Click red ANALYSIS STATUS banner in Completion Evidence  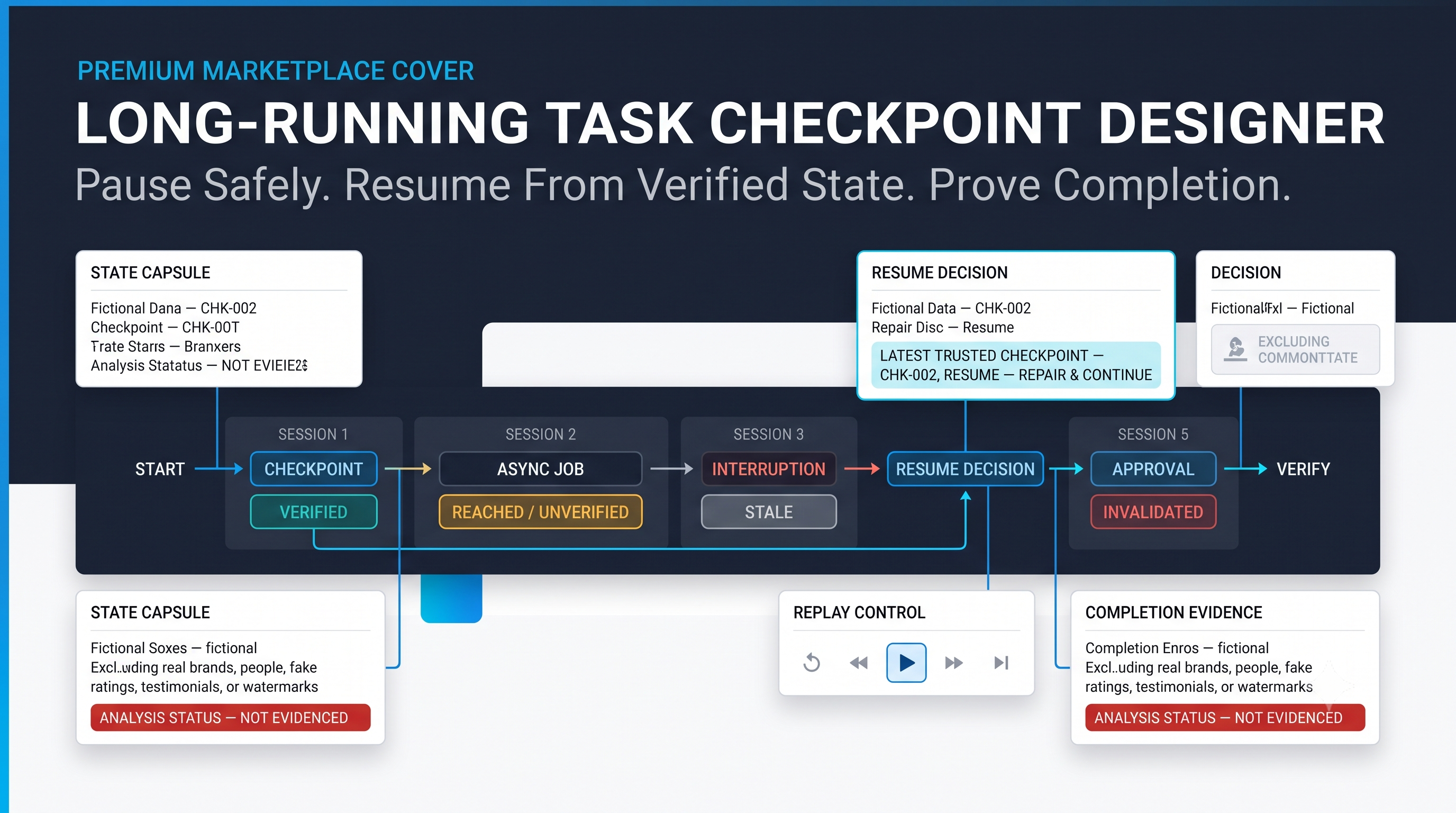tap(1225, 717)
